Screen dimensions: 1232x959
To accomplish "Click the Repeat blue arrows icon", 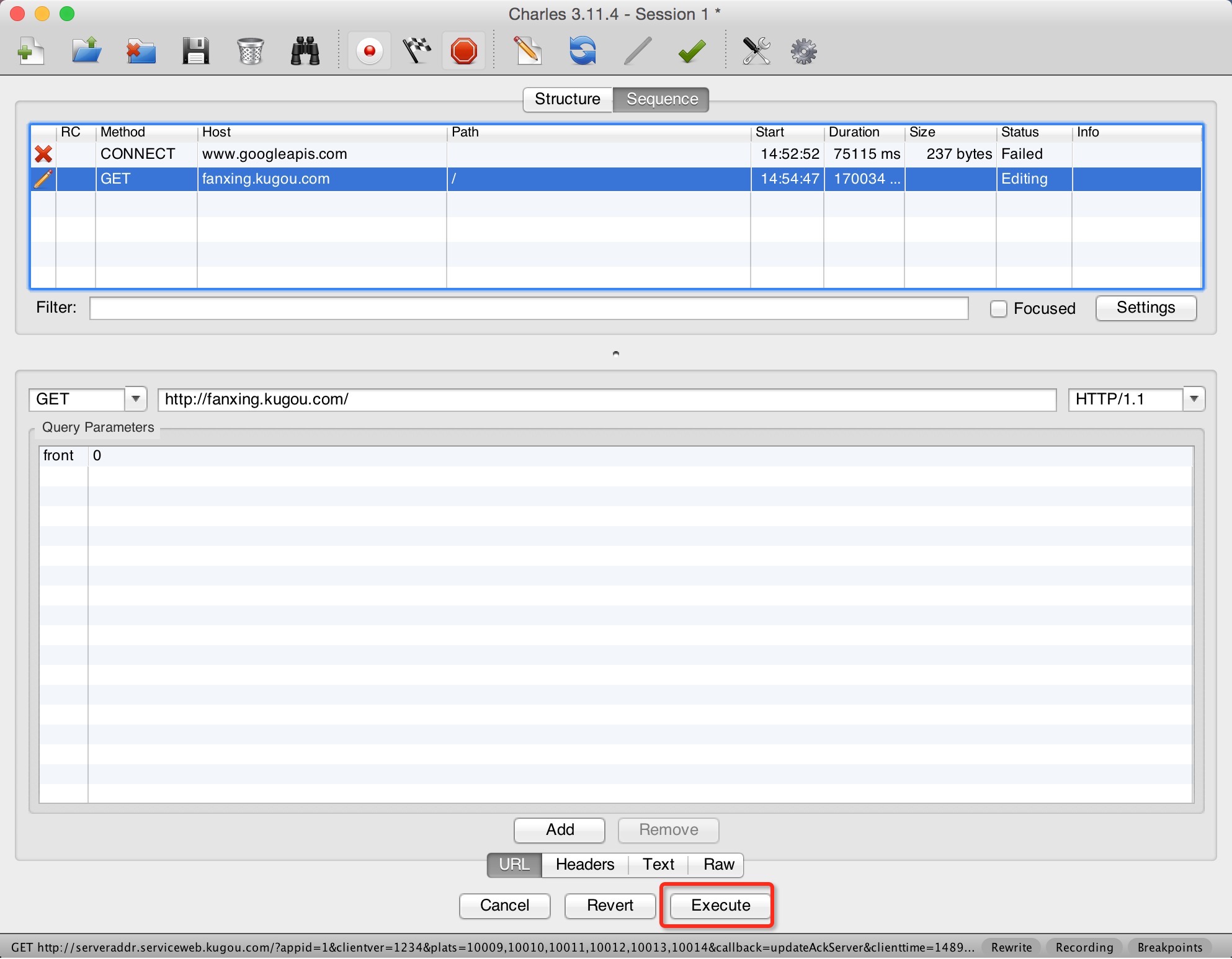I will point(583,51).
